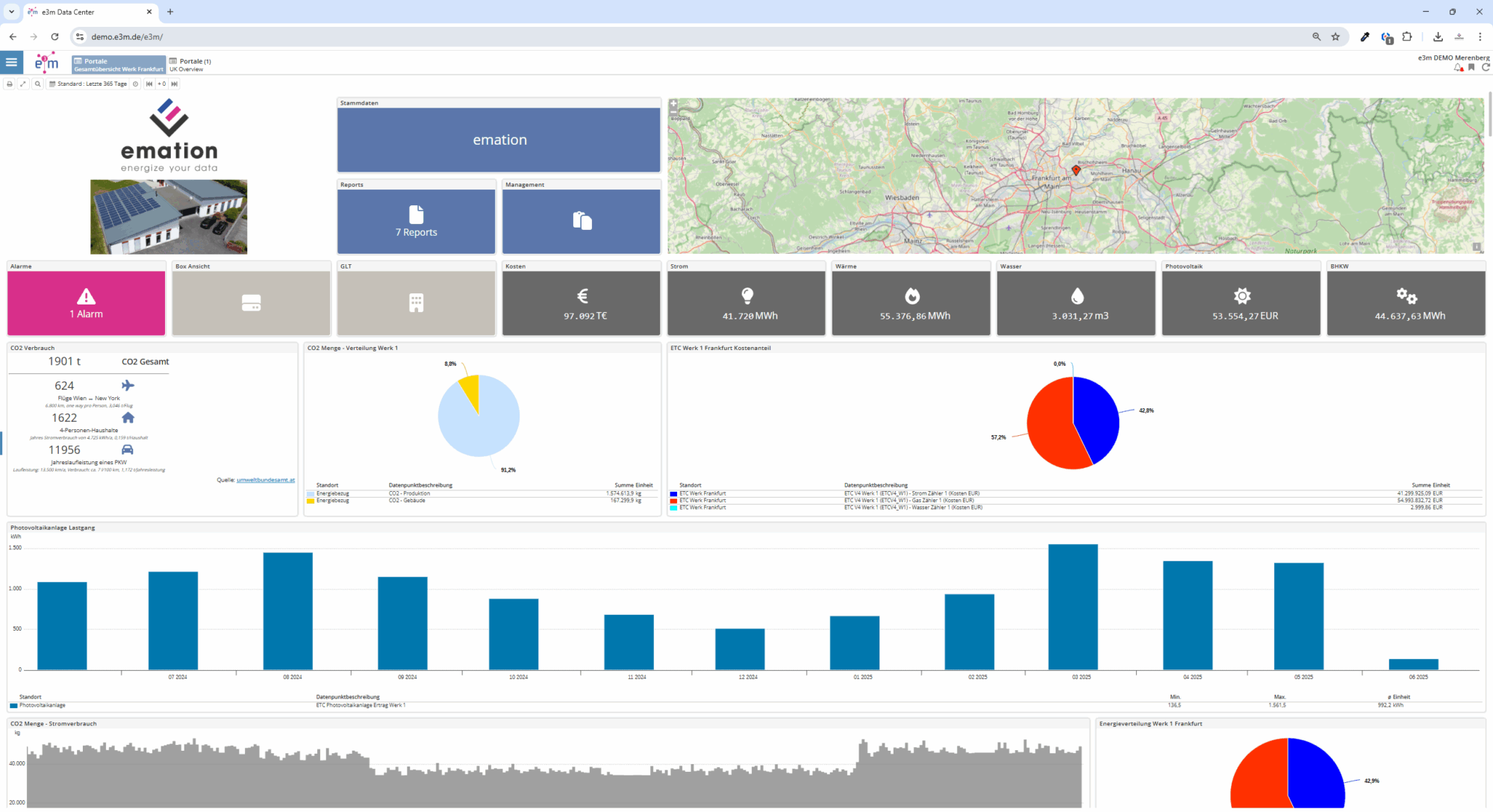Open the Wärme 55.376,86 MWh tile
The width and height of the screenshot is (1493, 812).
[911, 303]
